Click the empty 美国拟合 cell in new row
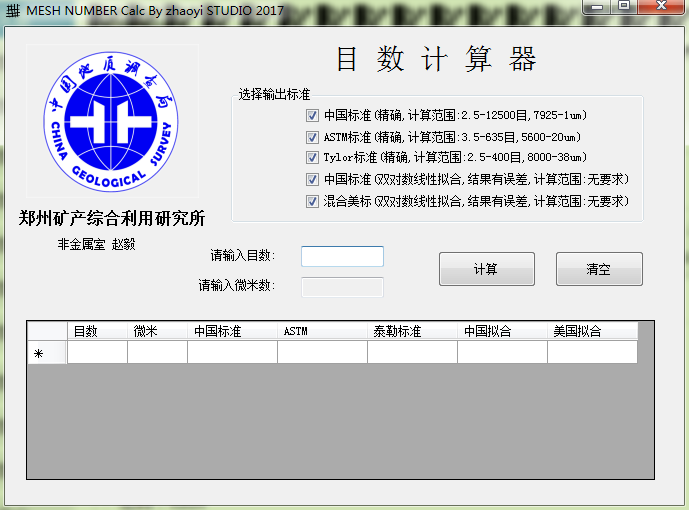 (593, 352)
